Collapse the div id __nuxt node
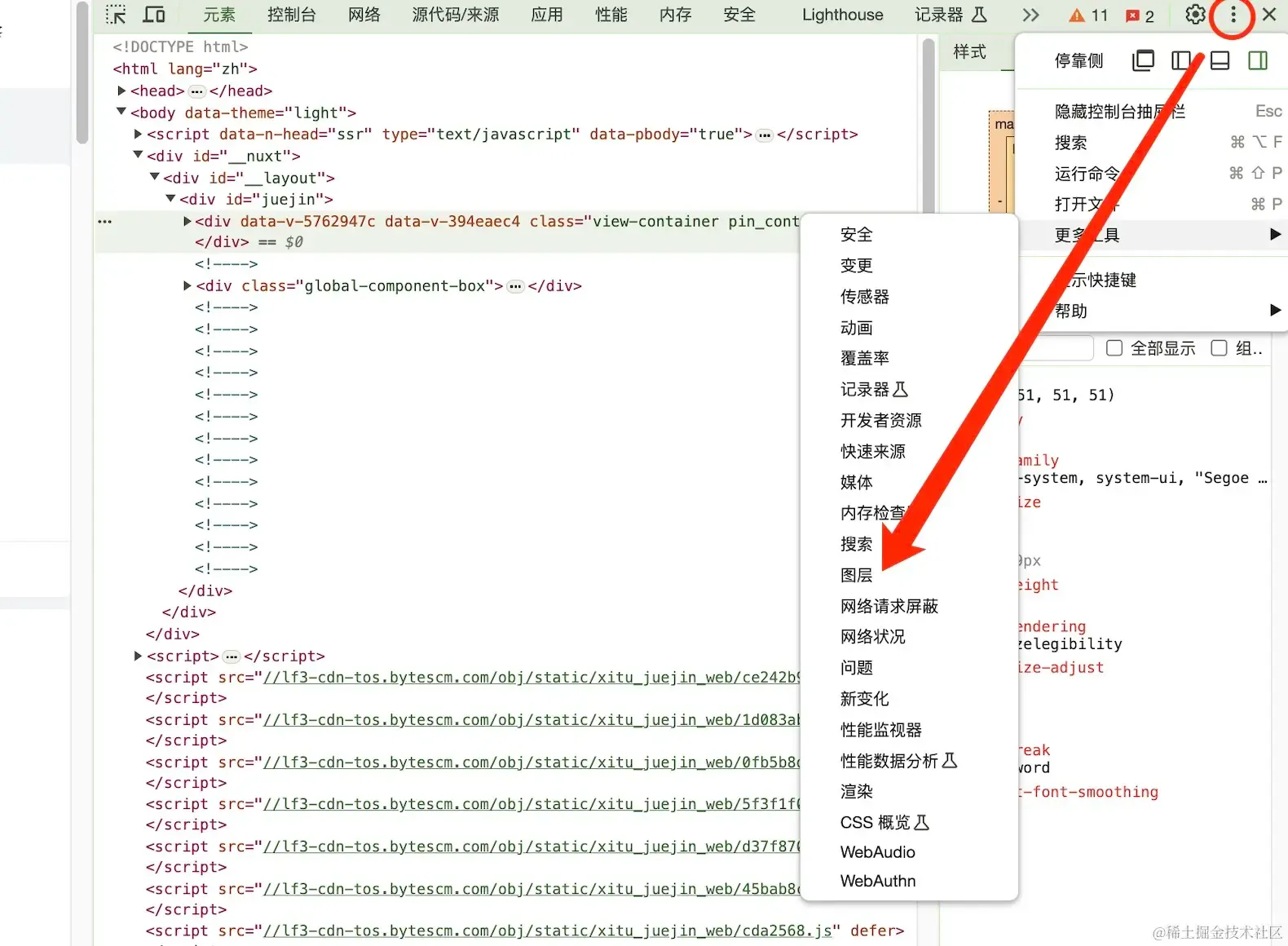Screen dimensions: 1288x946 [x=138, y=155]
